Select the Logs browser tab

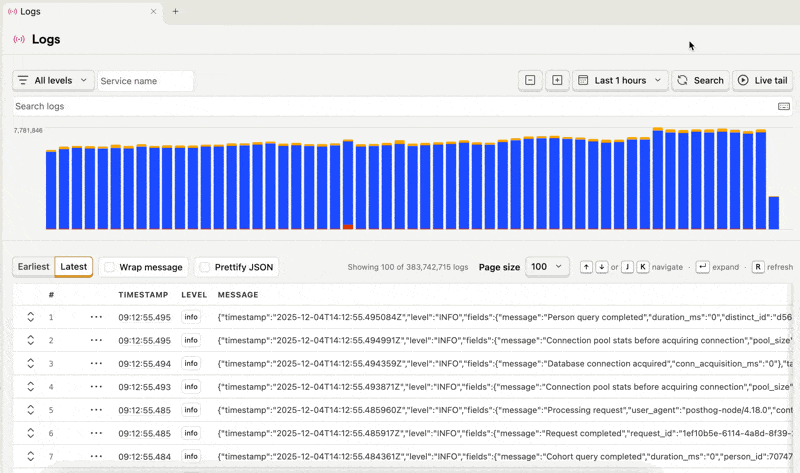click(x=82, y=12)
